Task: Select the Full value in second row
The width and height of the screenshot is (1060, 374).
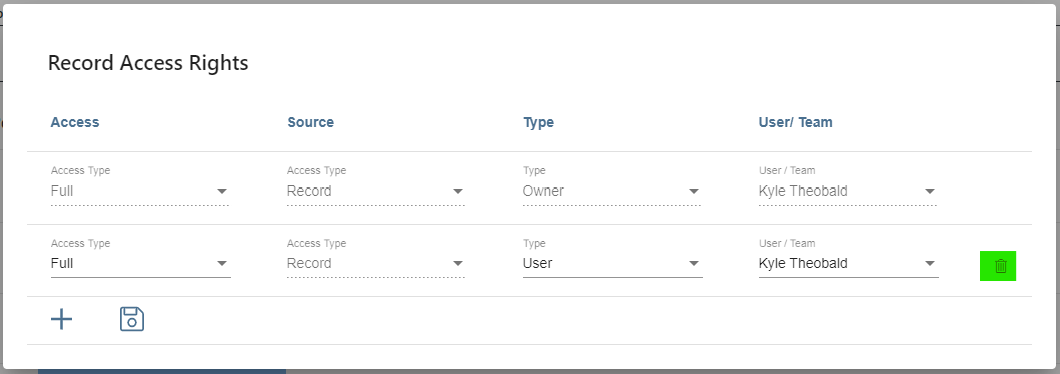Action: (x=62, y=264)
